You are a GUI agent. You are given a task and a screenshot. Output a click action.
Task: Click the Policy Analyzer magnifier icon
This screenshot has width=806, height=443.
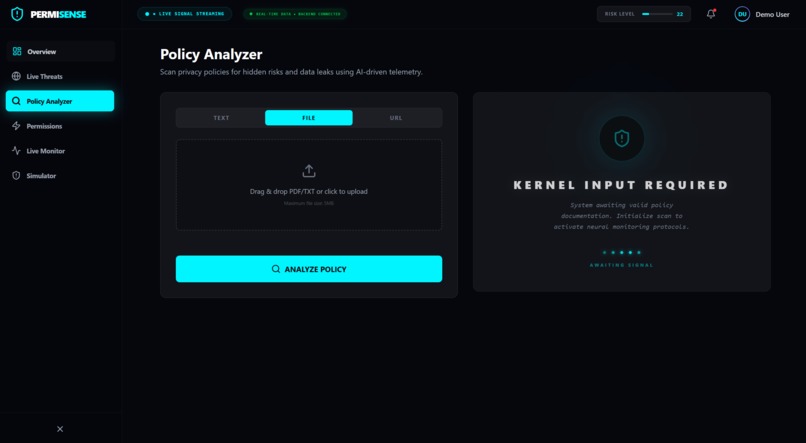16,101
